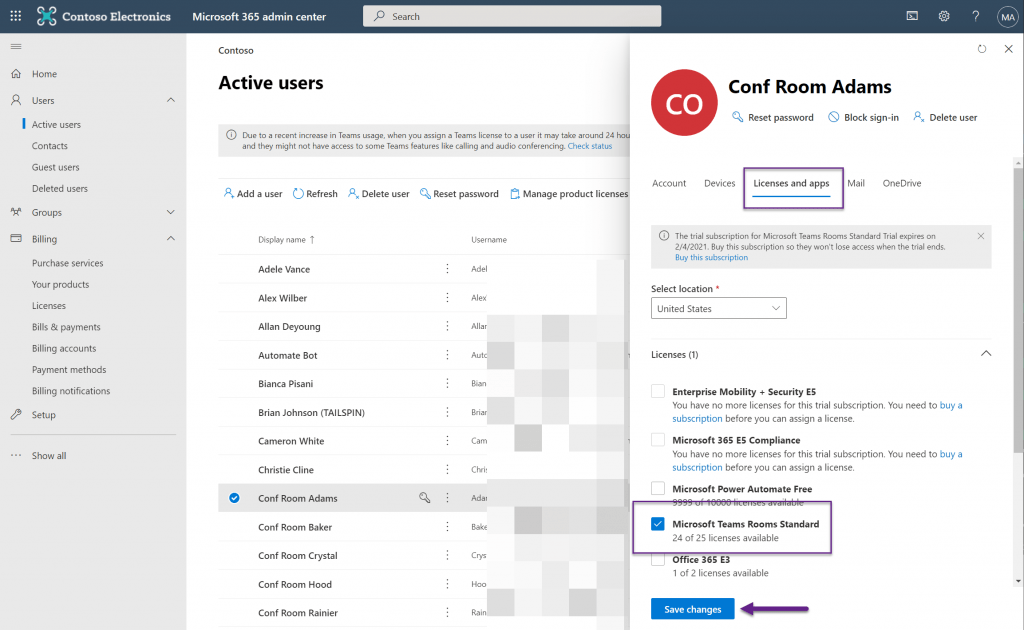Click Delete user in the user panel
Screen dimensions: 1024x630
click(x=945, y=118)
